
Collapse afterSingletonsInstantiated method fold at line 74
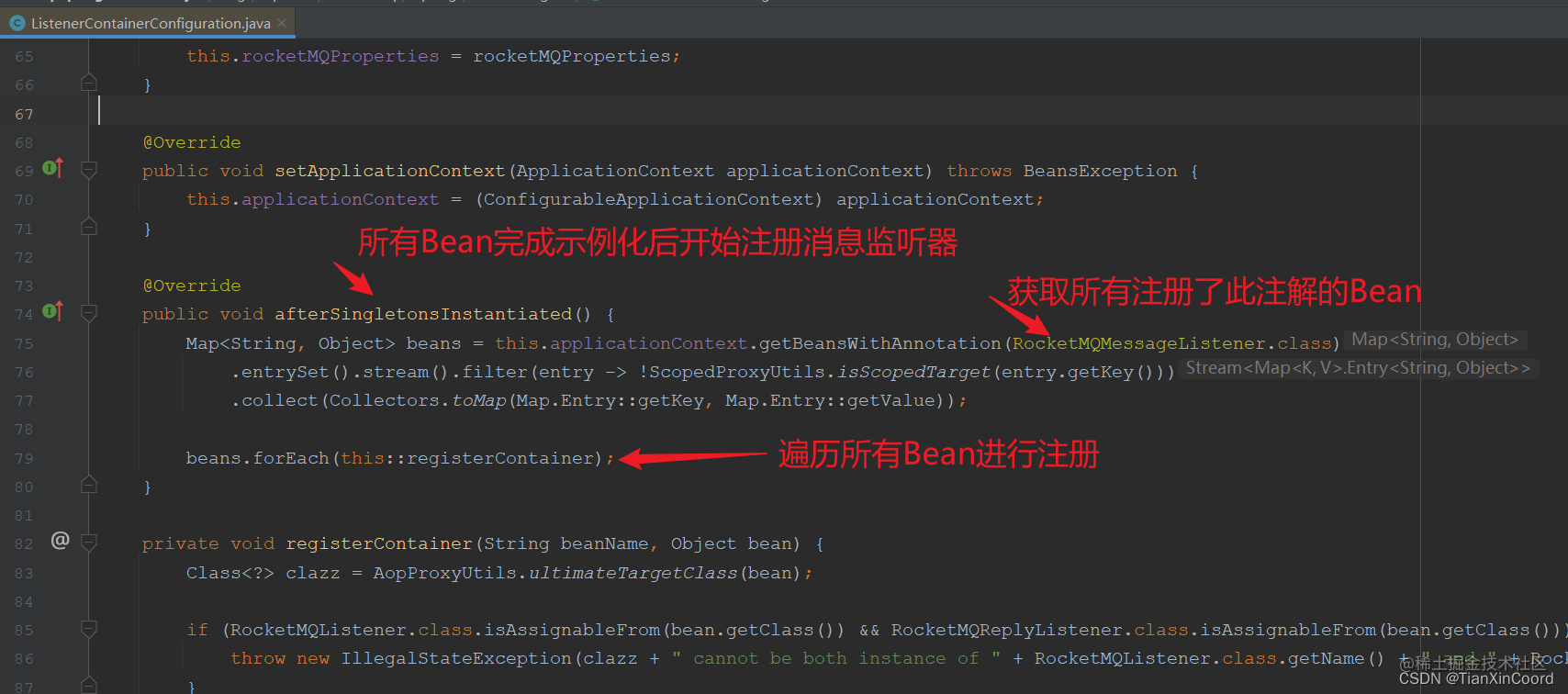(x=89, y=314)
